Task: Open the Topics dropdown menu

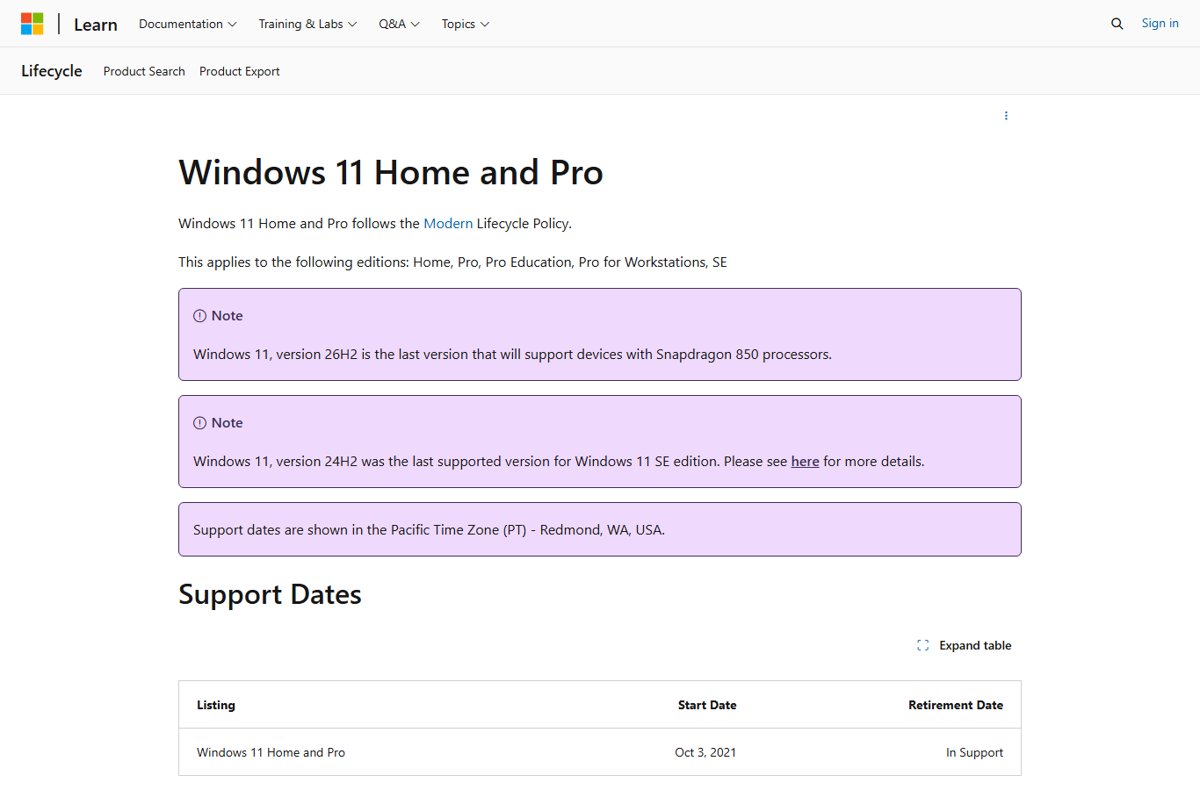Action: coord(465,24)
